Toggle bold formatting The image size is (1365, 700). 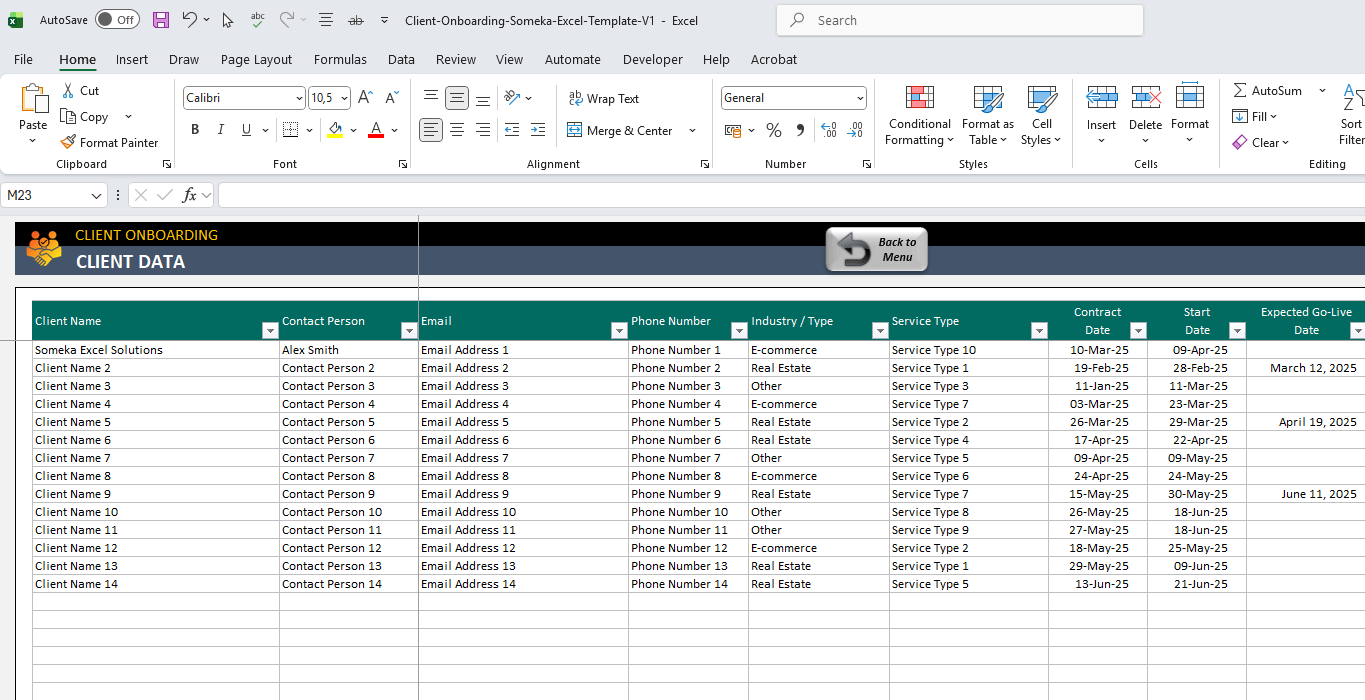coord(195,129)
